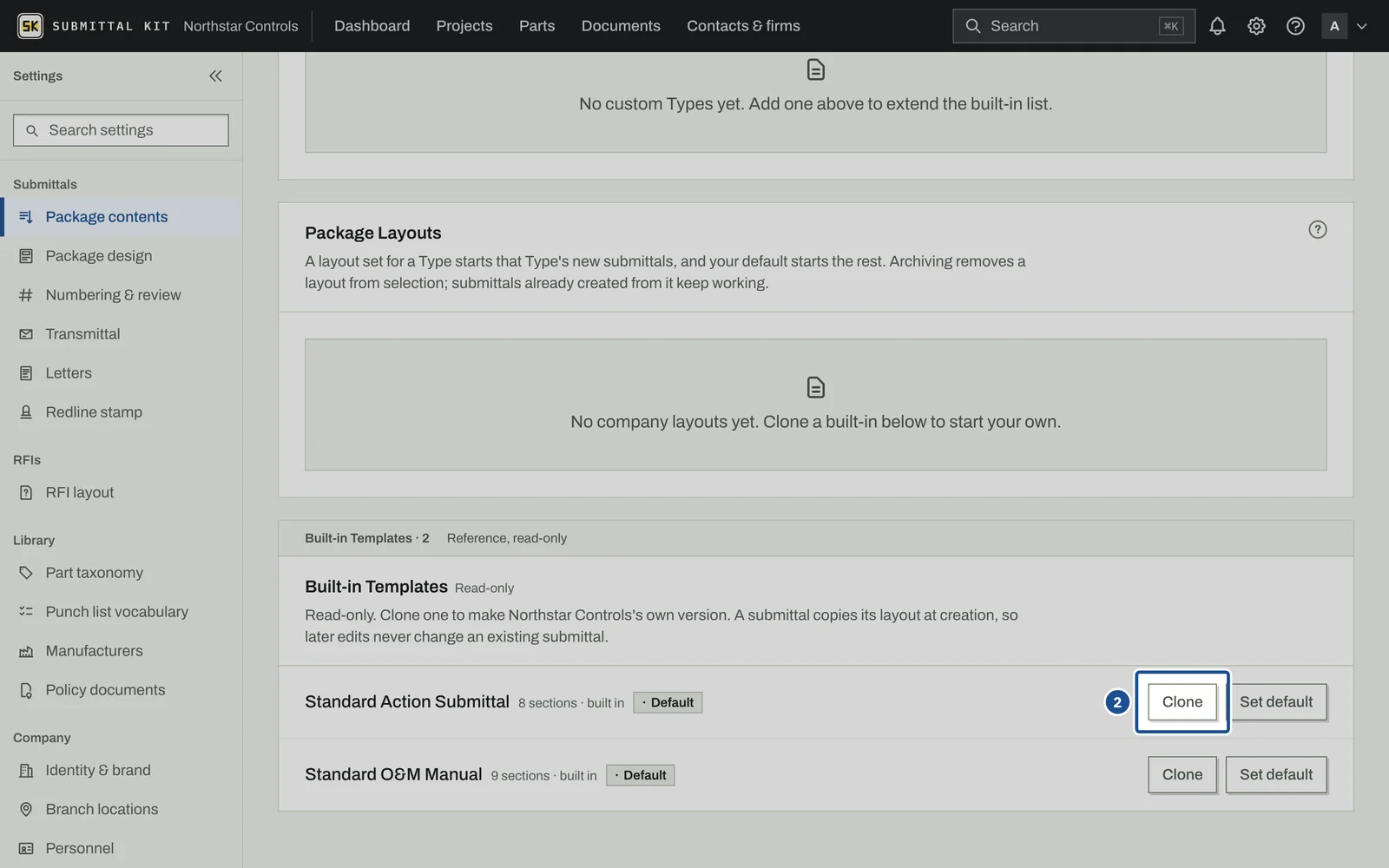Open the settings gear in top bar
Screen dimensions: 1389x868
coord(1256,26)
